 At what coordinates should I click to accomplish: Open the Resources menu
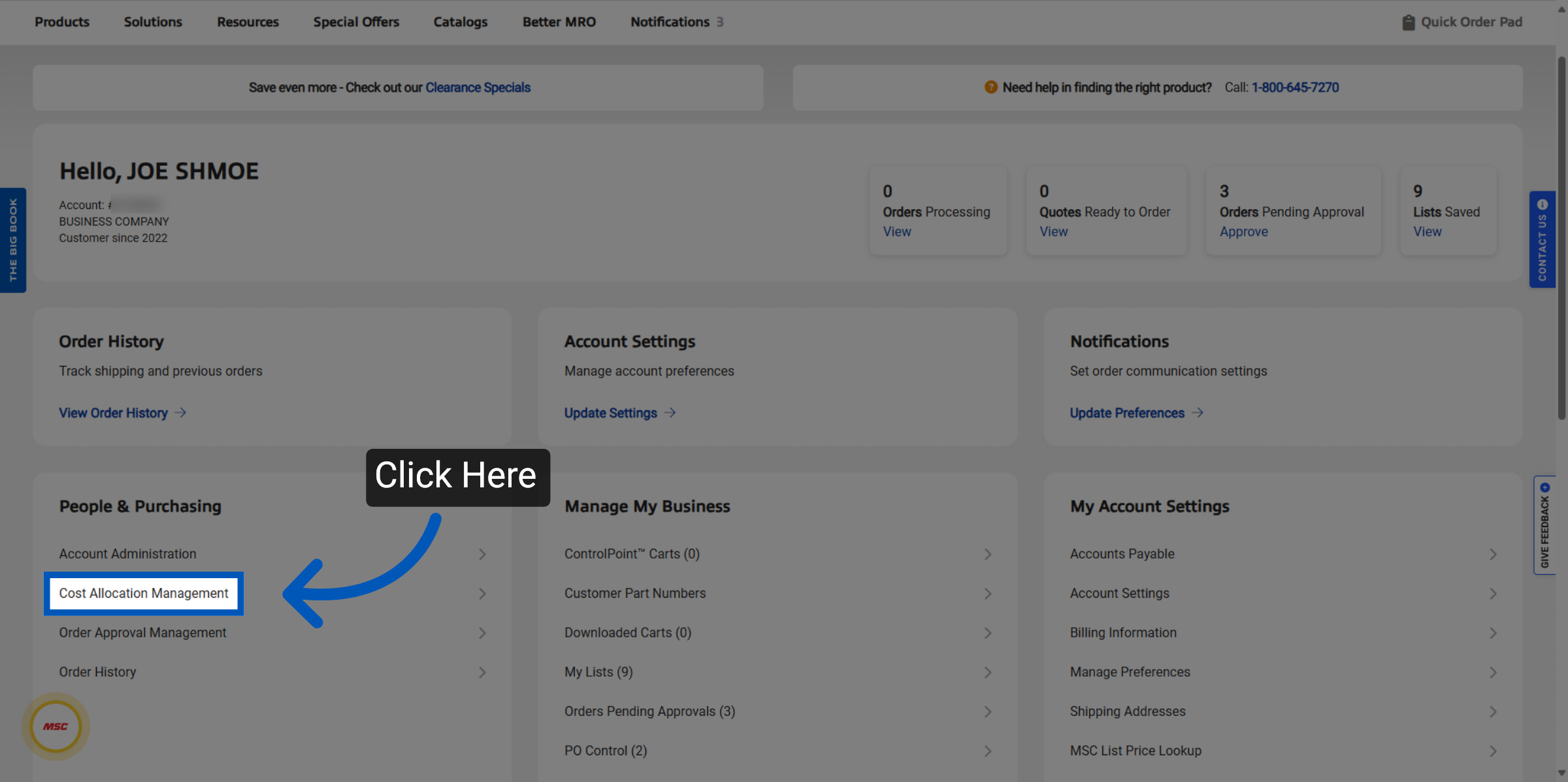coord(248,22)
